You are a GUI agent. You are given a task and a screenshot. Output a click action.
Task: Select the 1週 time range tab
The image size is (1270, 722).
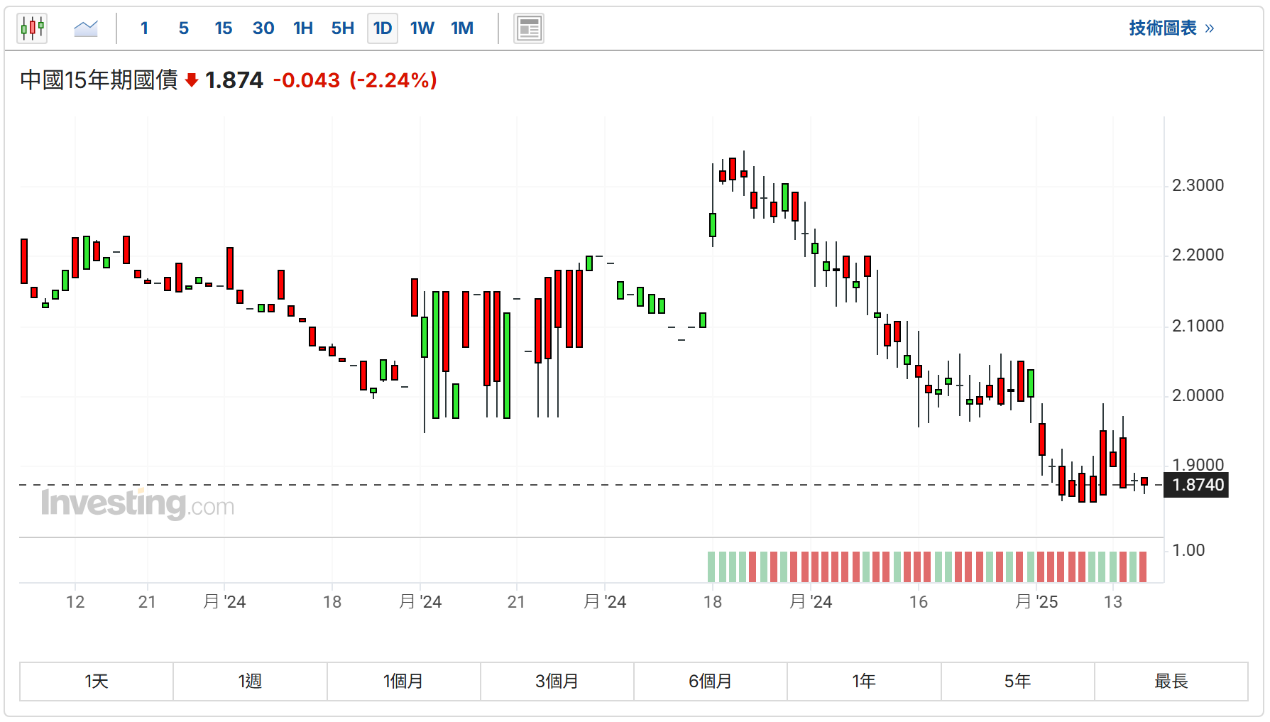[250, 681]
